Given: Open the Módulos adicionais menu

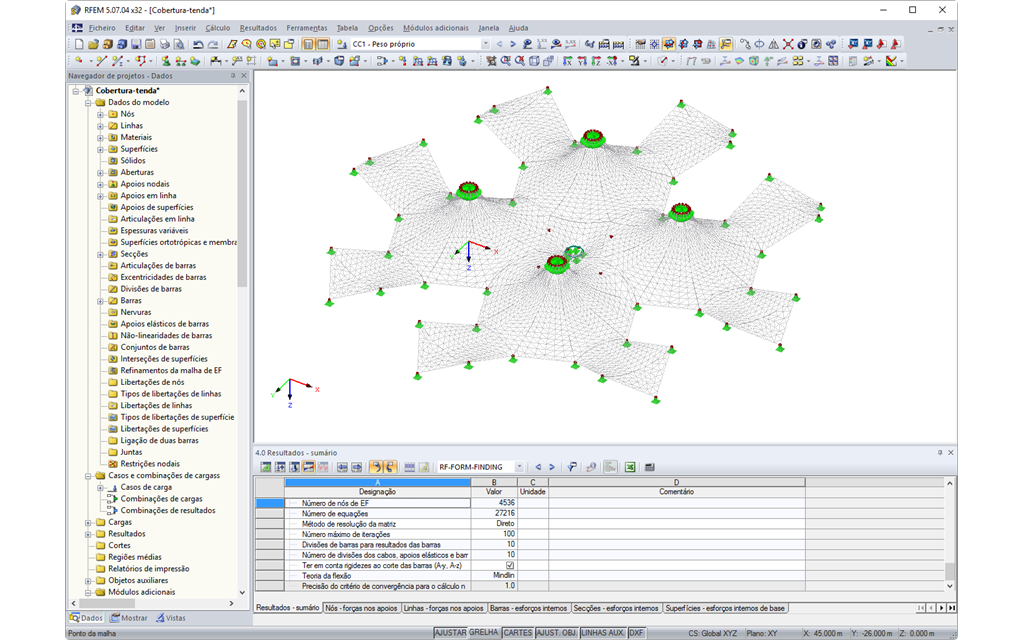Looking at the screenshot, I should 436,28.
